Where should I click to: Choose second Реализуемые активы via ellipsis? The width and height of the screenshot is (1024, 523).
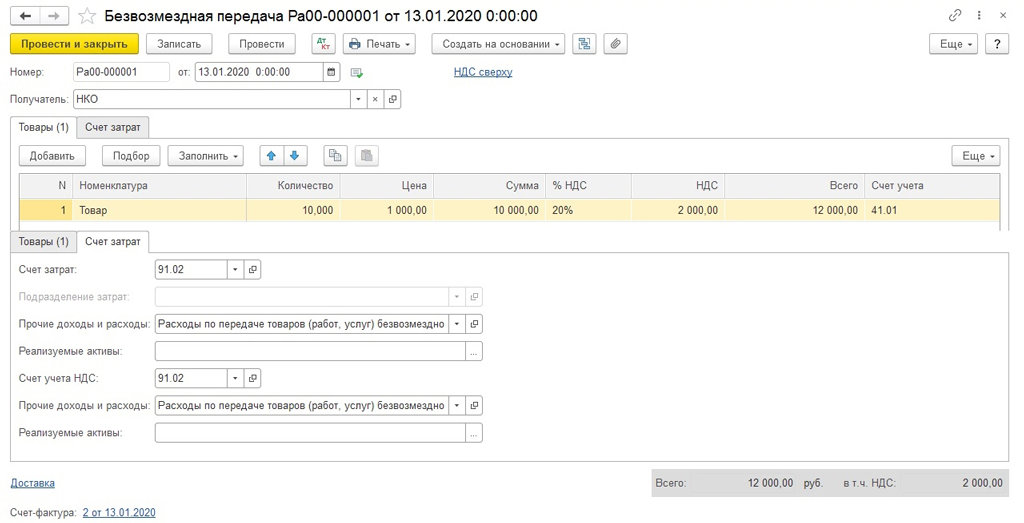(474, 433)
